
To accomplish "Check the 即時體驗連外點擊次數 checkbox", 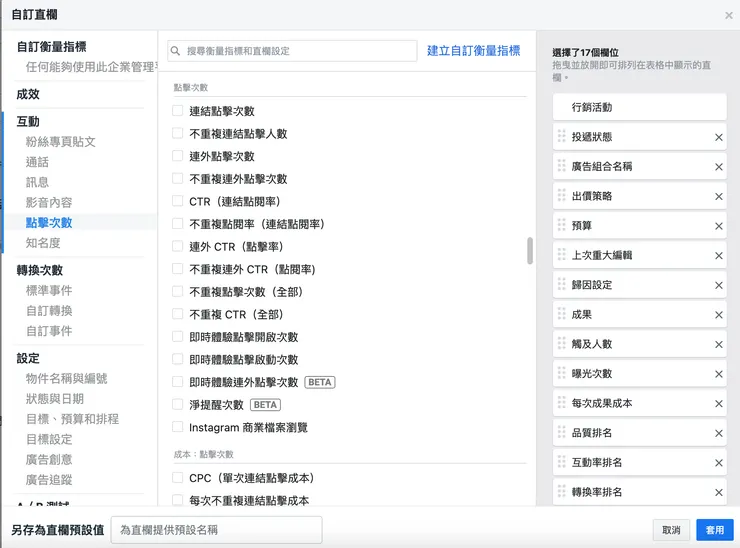I will click(x=177, y=381).
